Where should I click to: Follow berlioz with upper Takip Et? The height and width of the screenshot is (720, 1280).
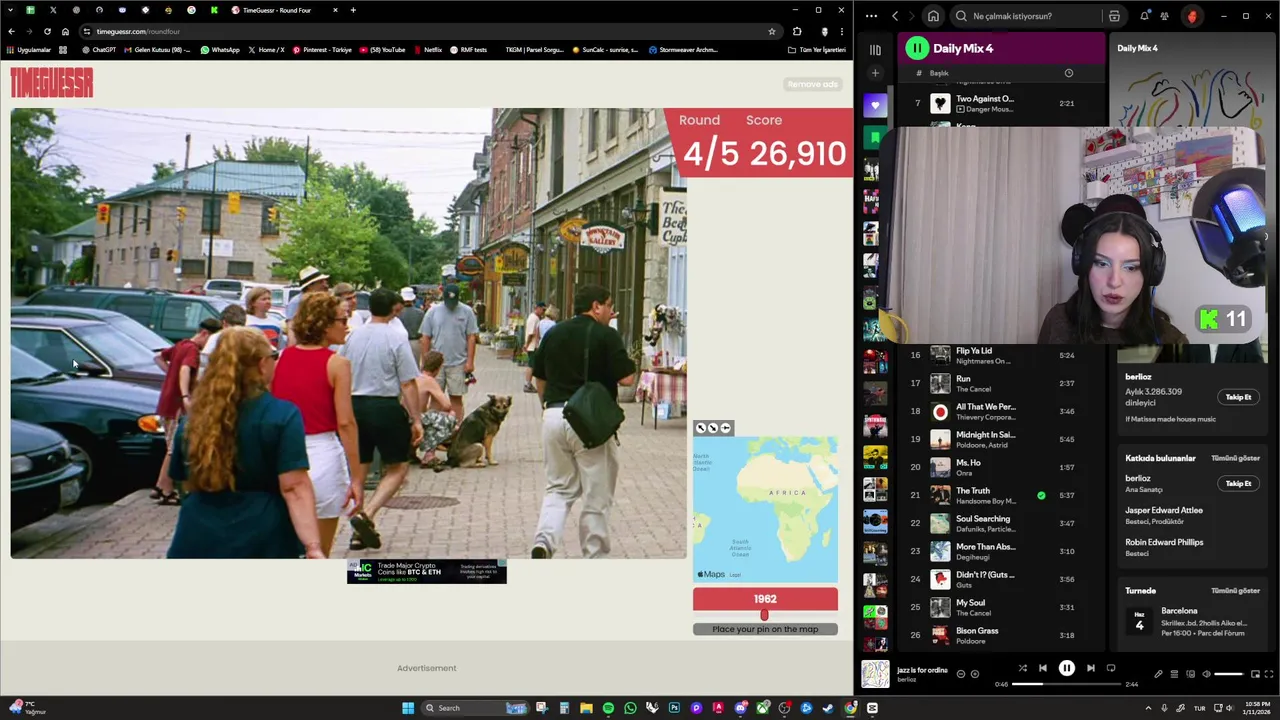1238,397
